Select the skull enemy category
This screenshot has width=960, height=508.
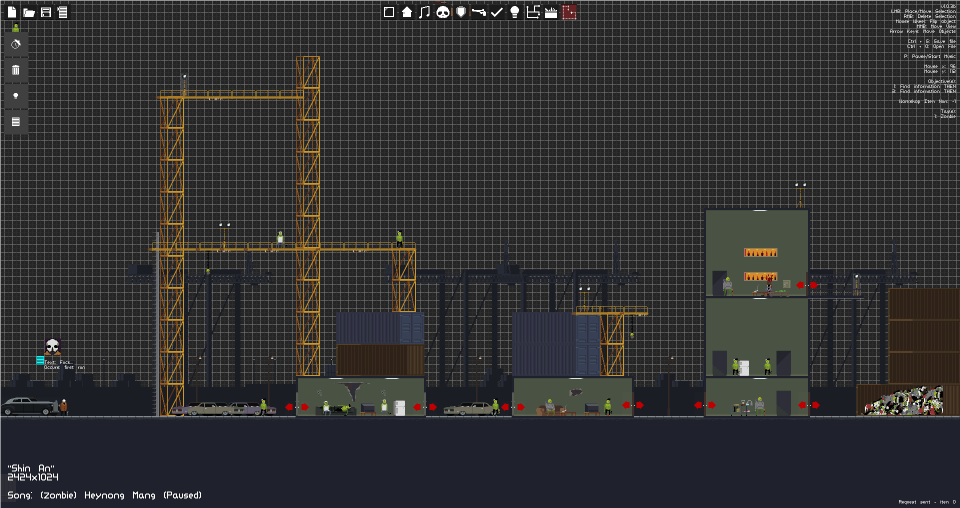pos(443,12)
